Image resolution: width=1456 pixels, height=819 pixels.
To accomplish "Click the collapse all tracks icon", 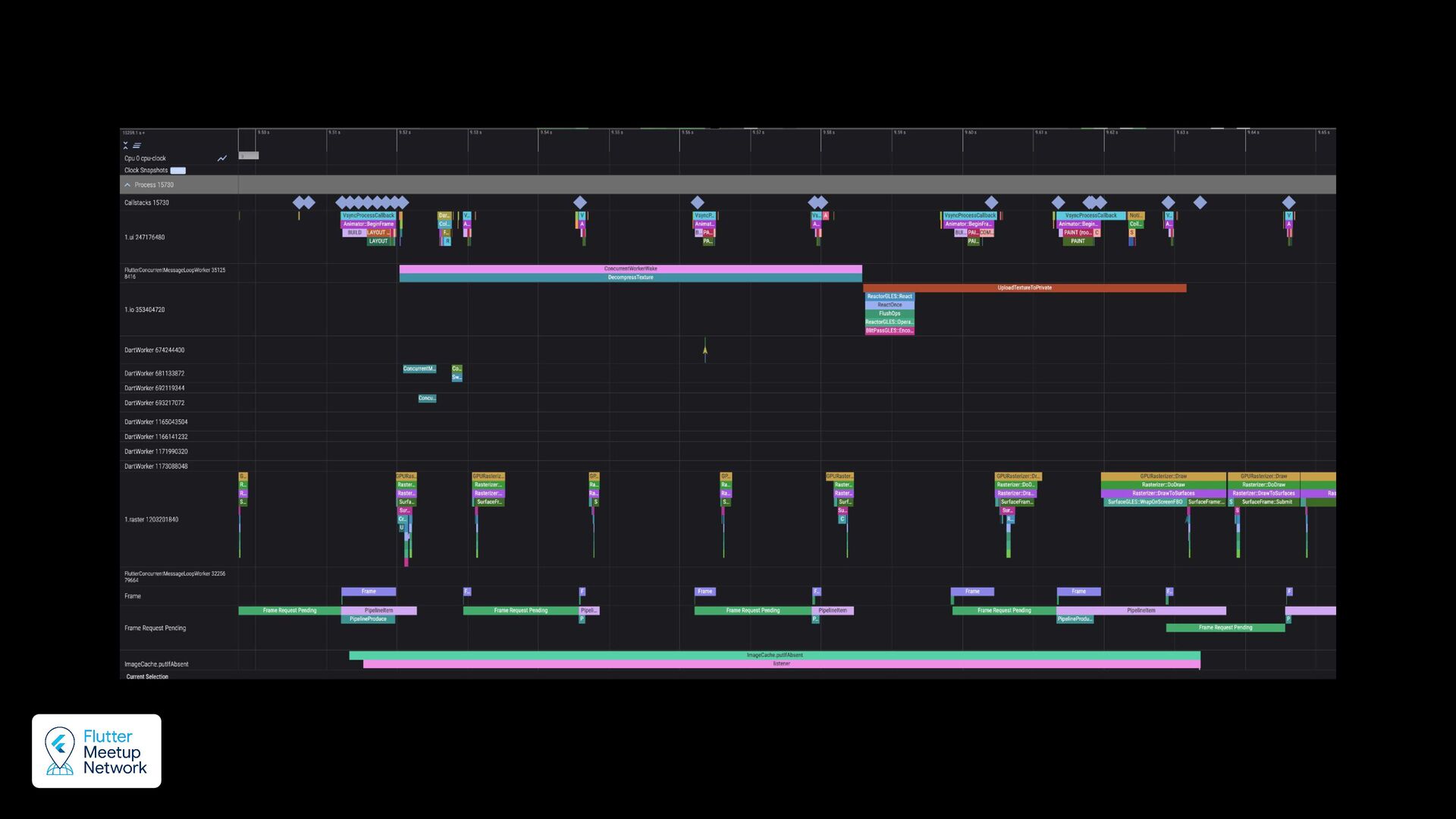I will click(126, 145).
